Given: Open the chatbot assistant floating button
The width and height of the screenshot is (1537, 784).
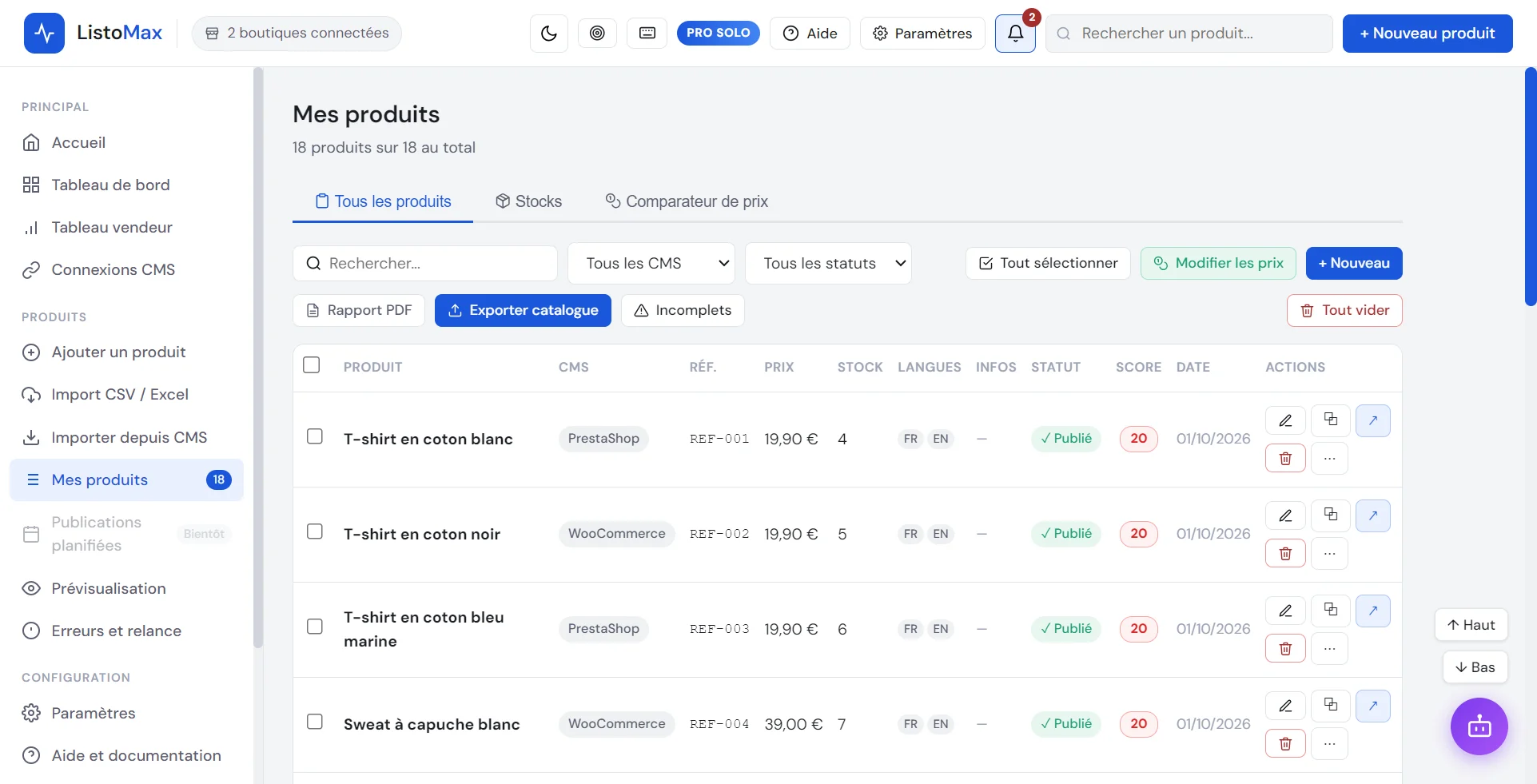Looking at the screenshot, I should pyautogui.click(x=1479, y=726).
